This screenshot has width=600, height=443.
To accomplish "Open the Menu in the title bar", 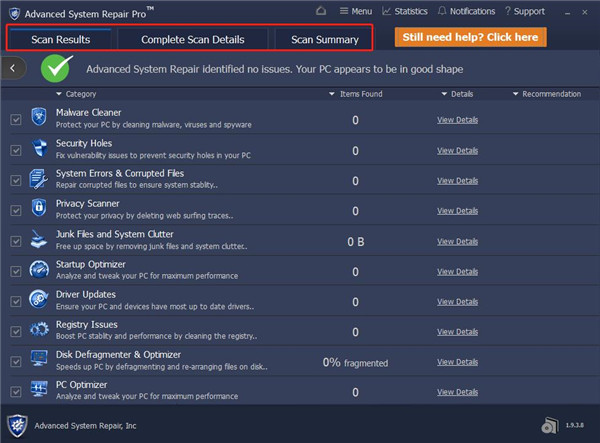I will [355, 11].
